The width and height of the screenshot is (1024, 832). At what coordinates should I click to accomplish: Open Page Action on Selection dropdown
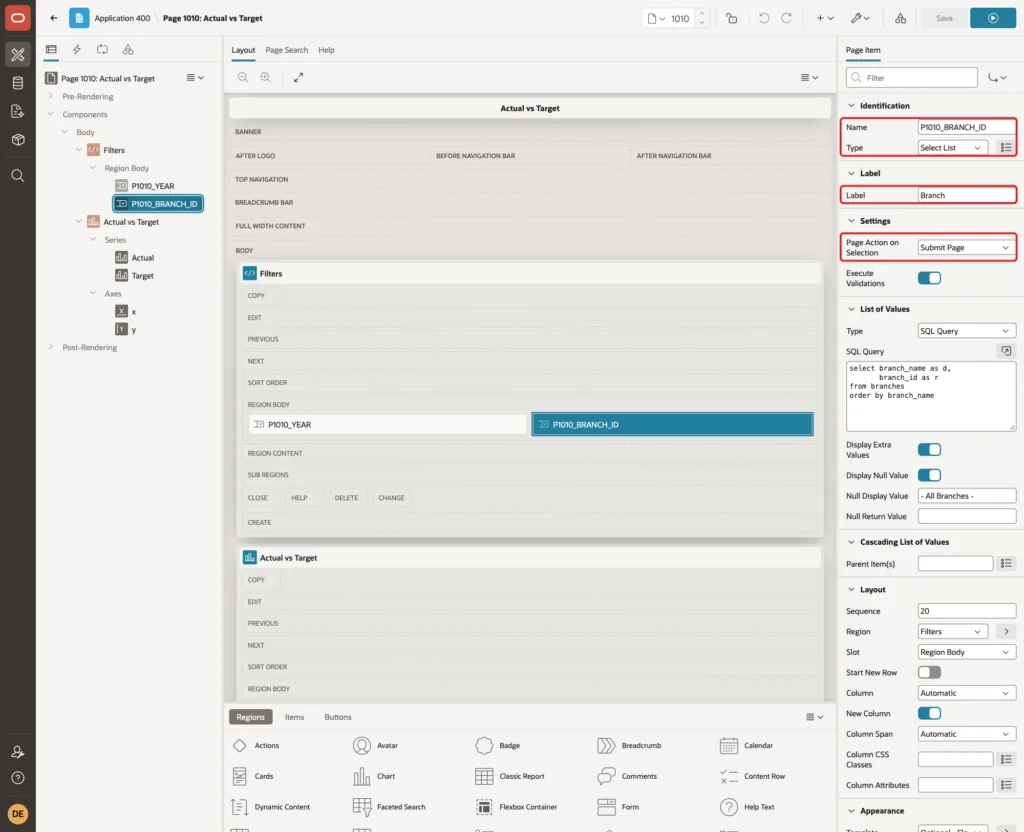[967, 248]
